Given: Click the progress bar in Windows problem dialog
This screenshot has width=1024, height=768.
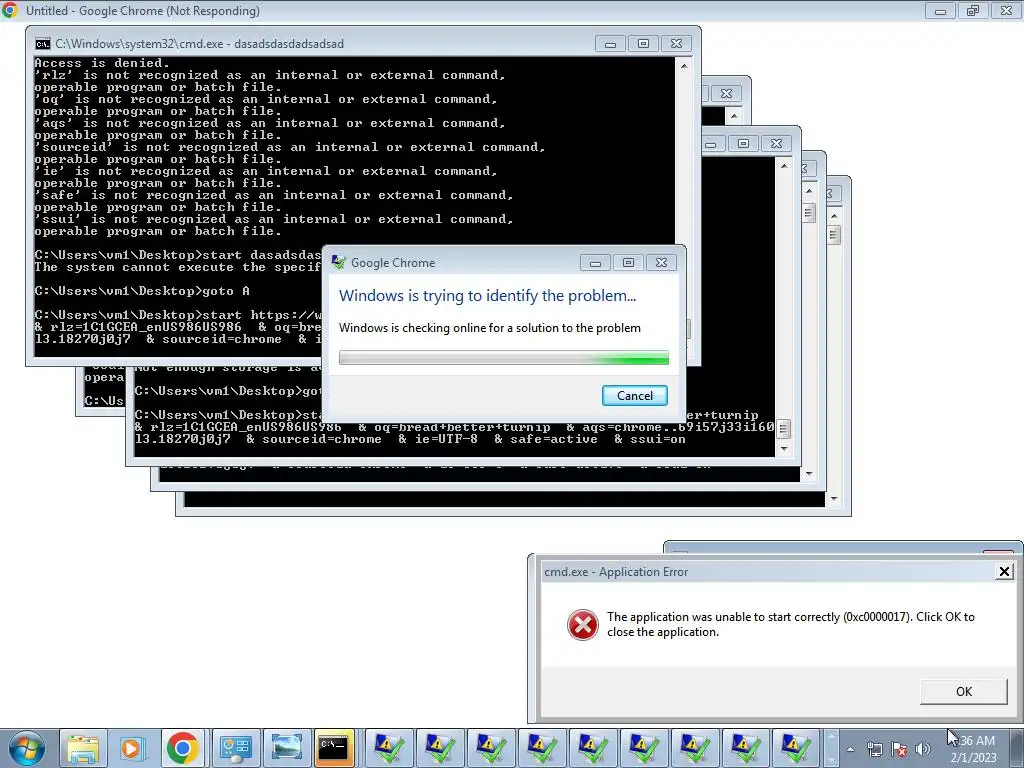Looking at the screenshot, I should pyautogui.click(x=504, y=357).
